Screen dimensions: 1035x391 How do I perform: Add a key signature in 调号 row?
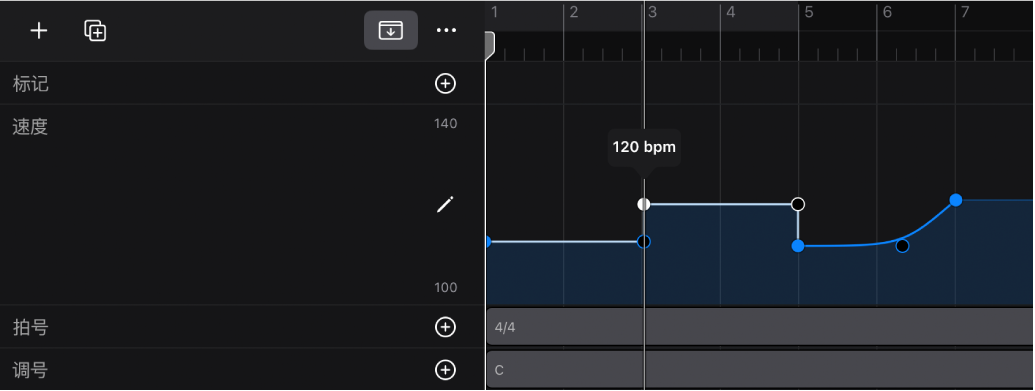click(x=446, y=370)
